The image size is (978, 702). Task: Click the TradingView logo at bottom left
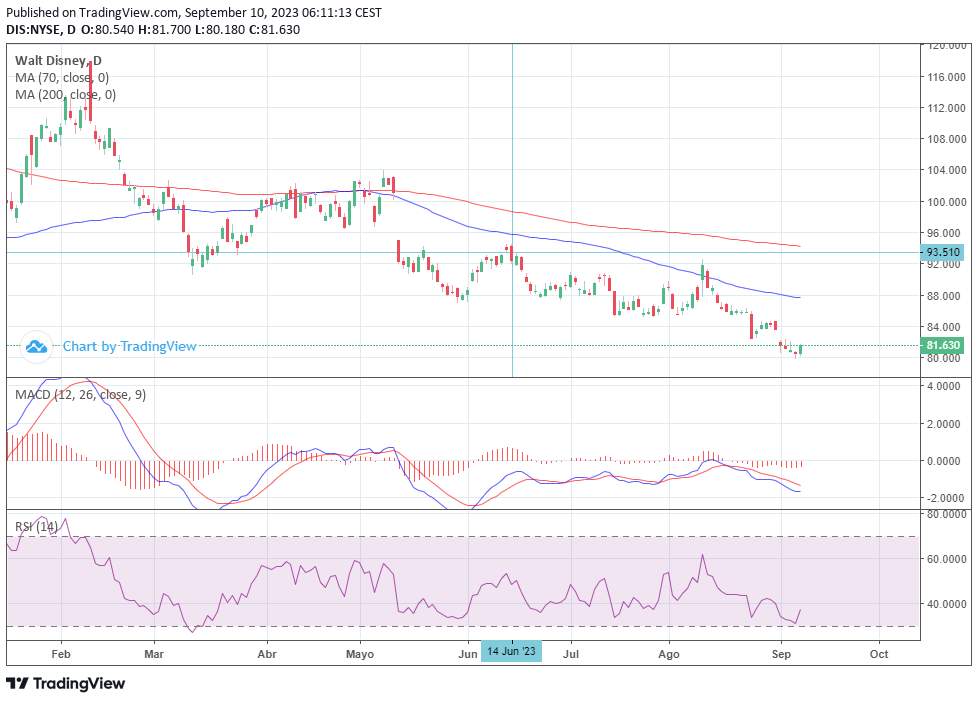coord(65,683)
